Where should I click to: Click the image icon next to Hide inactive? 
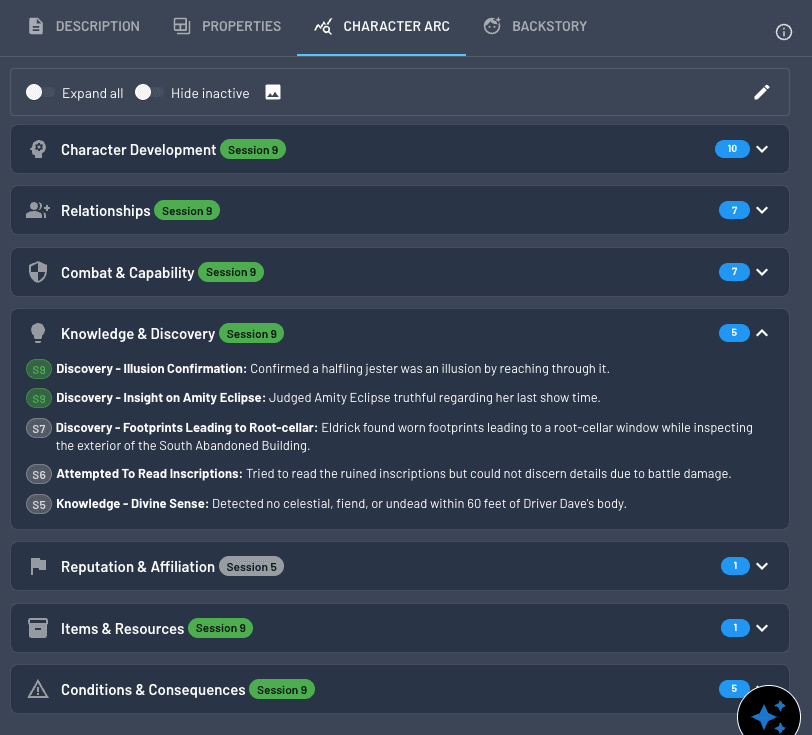272,92
